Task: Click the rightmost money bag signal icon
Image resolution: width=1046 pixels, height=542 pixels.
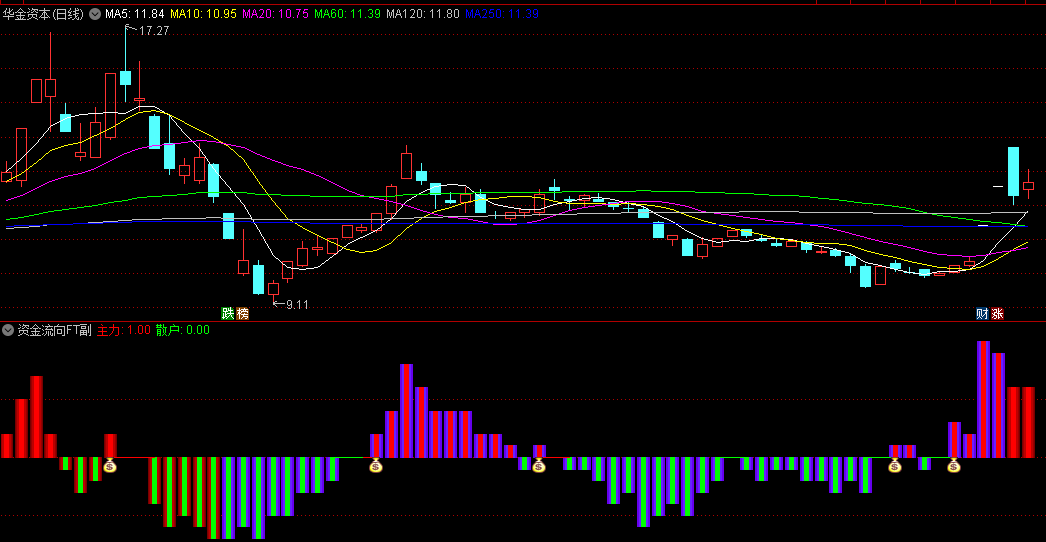Action: click(954, 465)
